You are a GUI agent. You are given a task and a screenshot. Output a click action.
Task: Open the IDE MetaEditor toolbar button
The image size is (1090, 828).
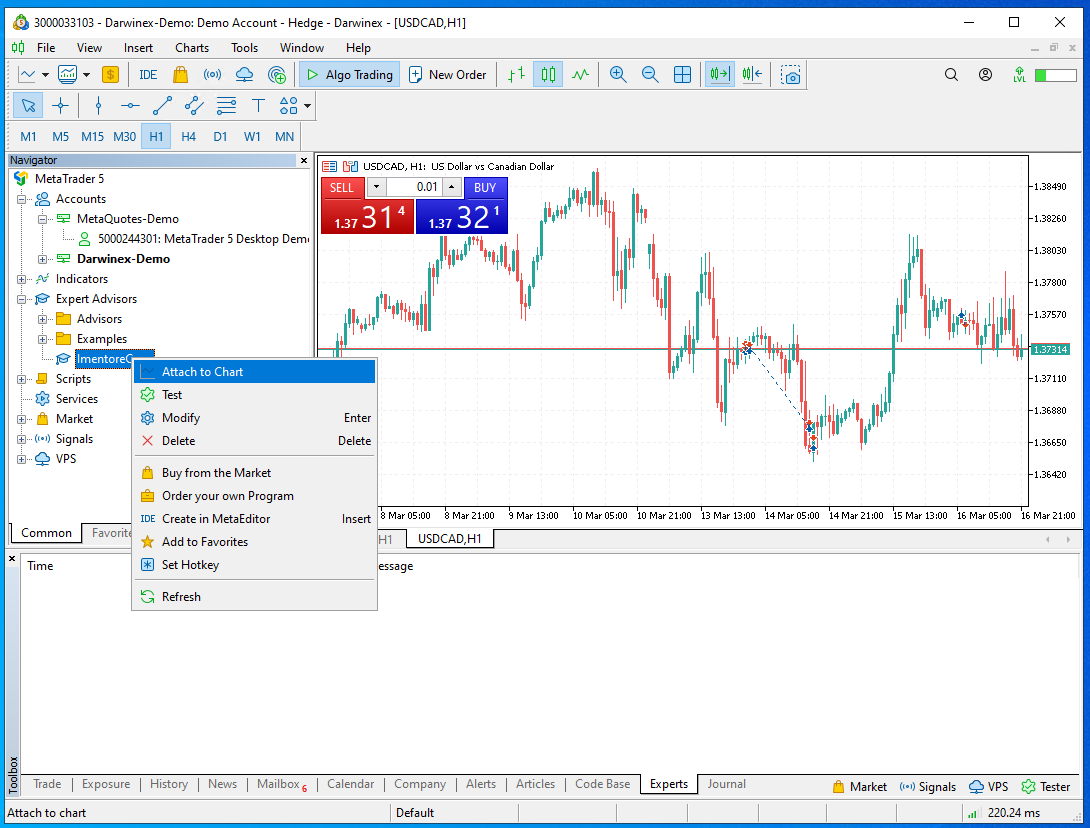tap(148, 74)
